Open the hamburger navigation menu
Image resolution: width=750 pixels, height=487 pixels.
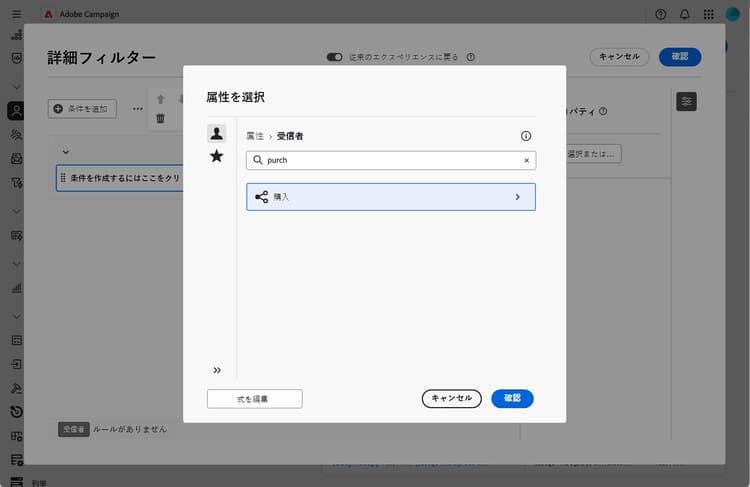click(16, 14)
